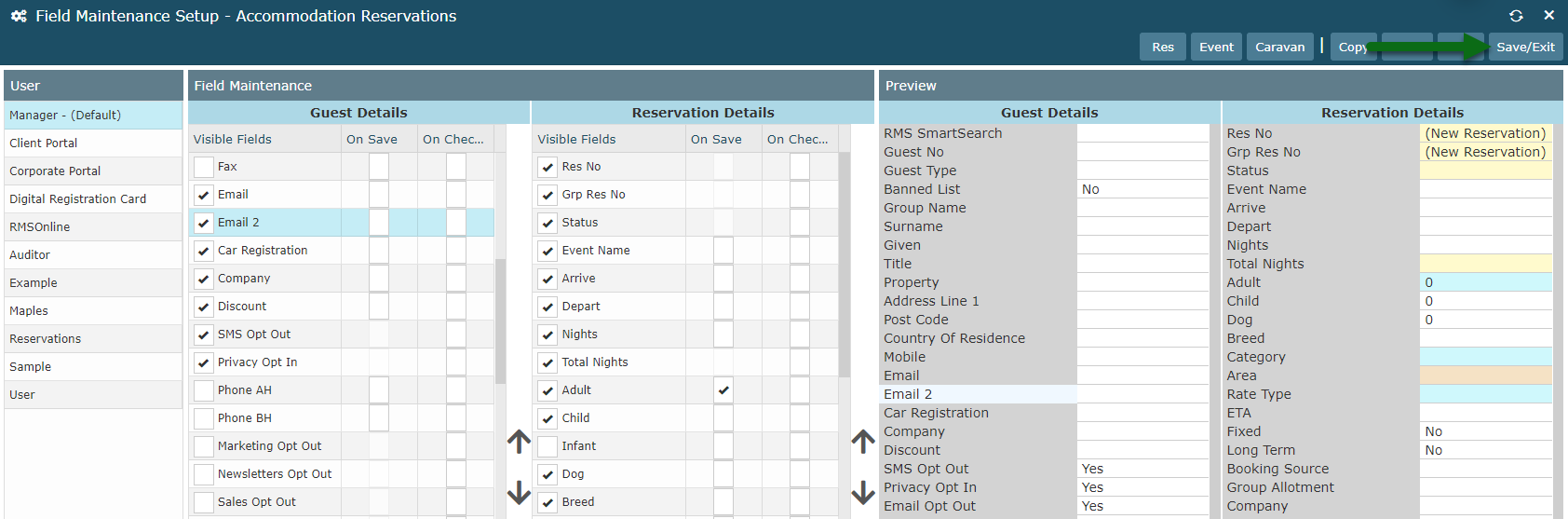Open the Caravan field layout
Viewport: 1568px width, 519px height.
point(1279,47)
